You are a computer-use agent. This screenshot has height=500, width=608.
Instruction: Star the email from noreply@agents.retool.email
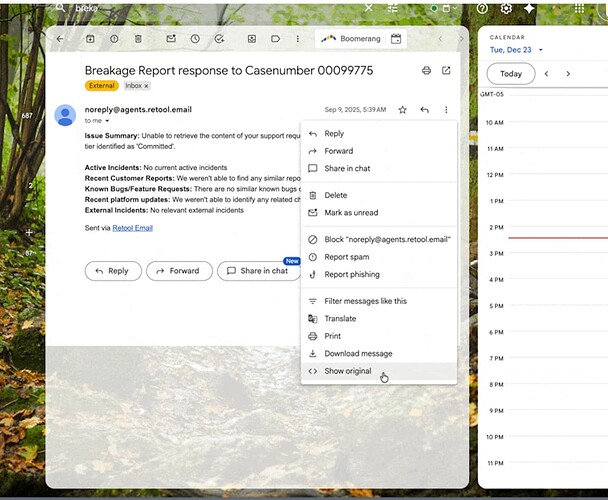(x=402, y=110)
